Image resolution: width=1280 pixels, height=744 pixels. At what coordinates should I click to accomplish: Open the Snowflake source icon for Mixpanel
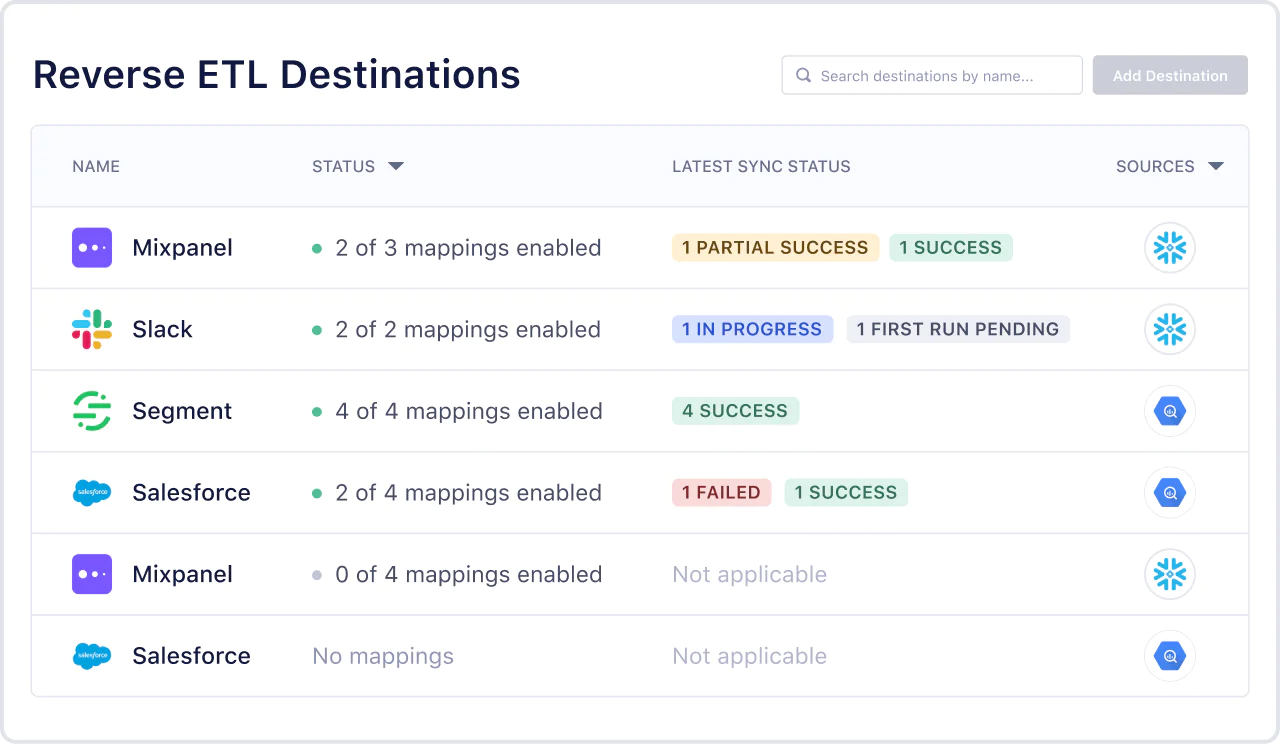pos(1170,247)
